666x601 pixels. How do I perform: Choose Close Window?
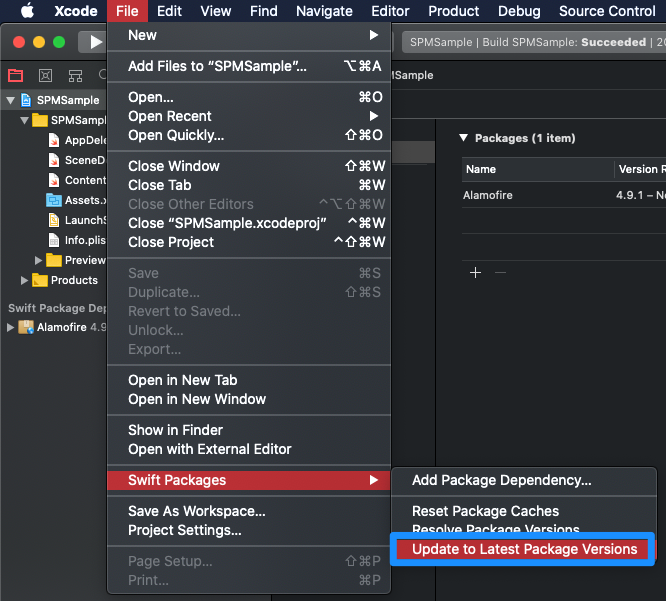(x=249, y=166)
